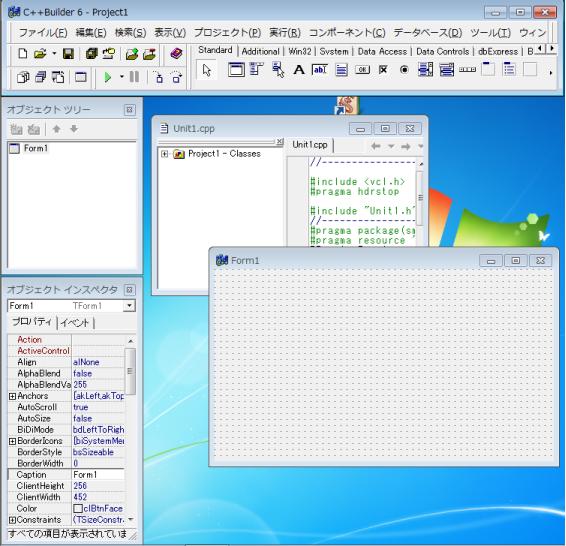
Task: Select the Panel component icon
Action: 530,69
